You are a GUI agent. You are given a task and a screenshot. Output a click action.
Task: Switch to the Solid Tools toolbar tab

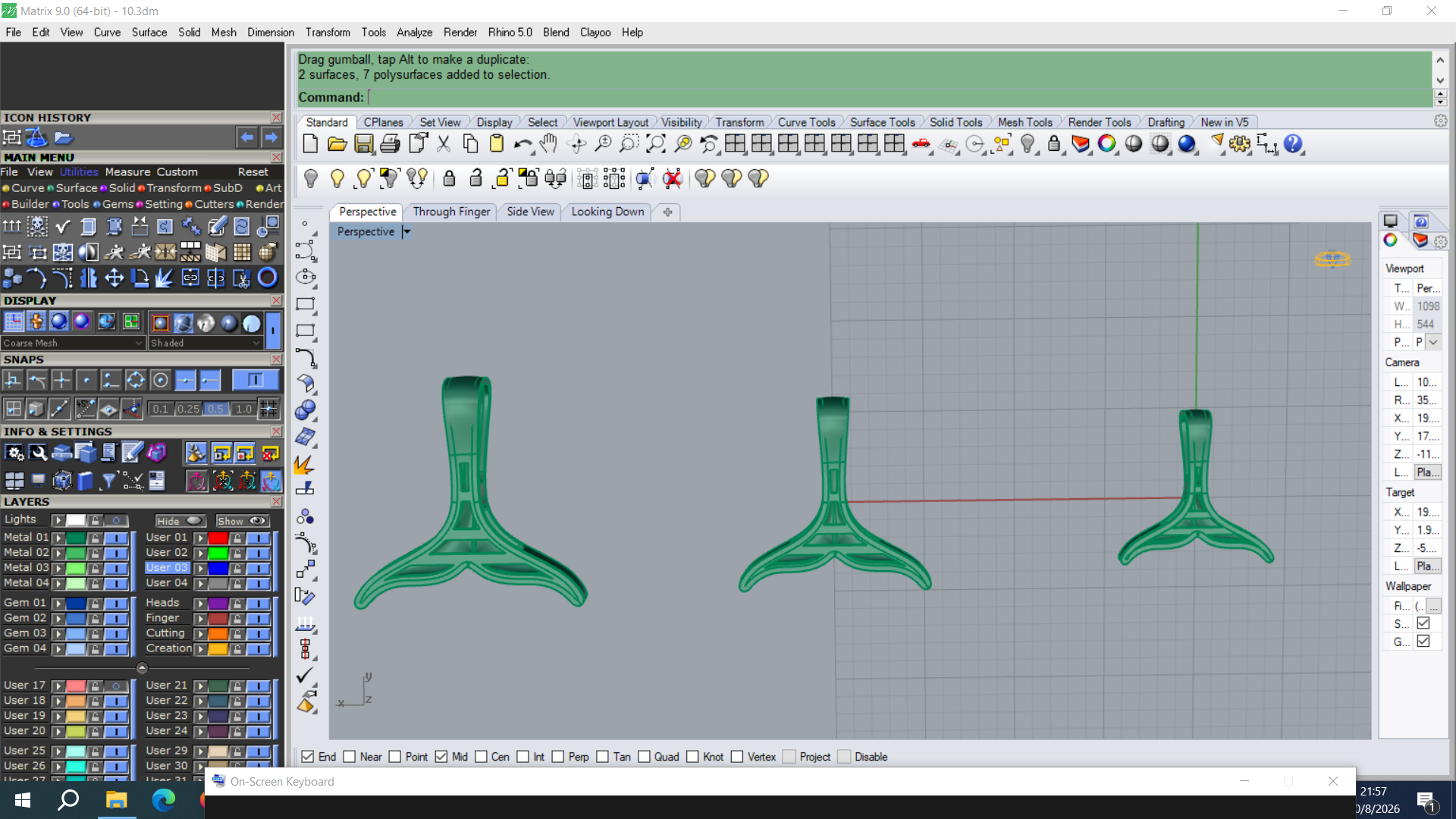955,122
